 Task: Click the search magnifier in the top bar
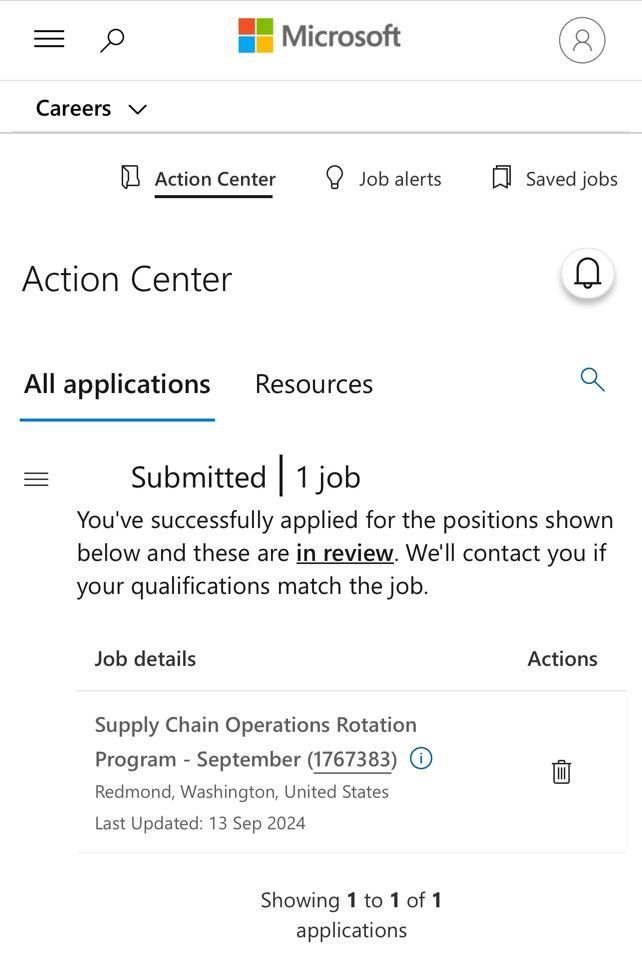point(112,40)
